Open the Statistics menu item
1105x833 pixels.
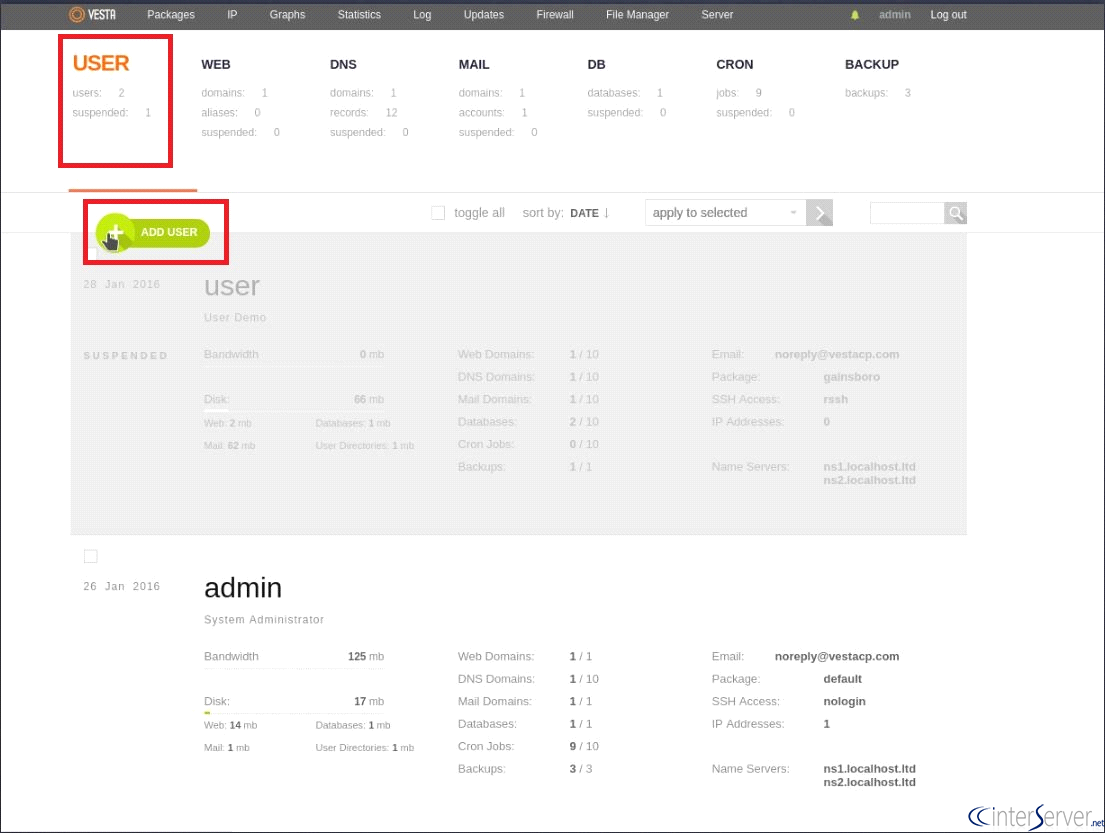359,15
